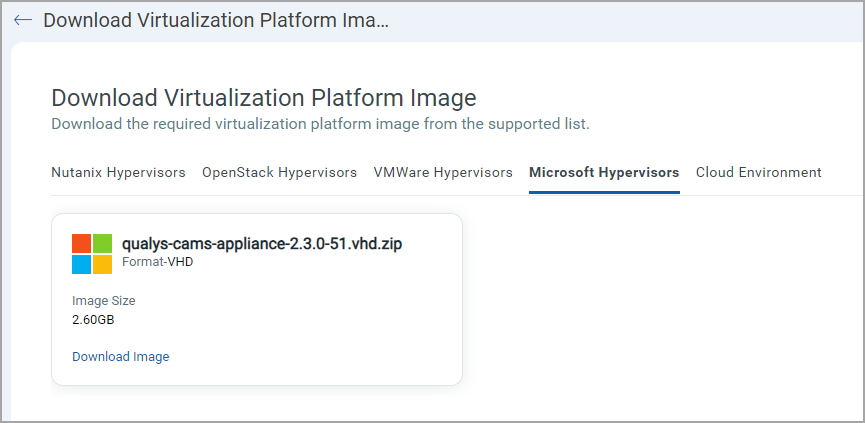Screen dimensions: 865x423
Task: Click the blue underline beneath Microsoft Hypervisors
Action: coord(604,192)
